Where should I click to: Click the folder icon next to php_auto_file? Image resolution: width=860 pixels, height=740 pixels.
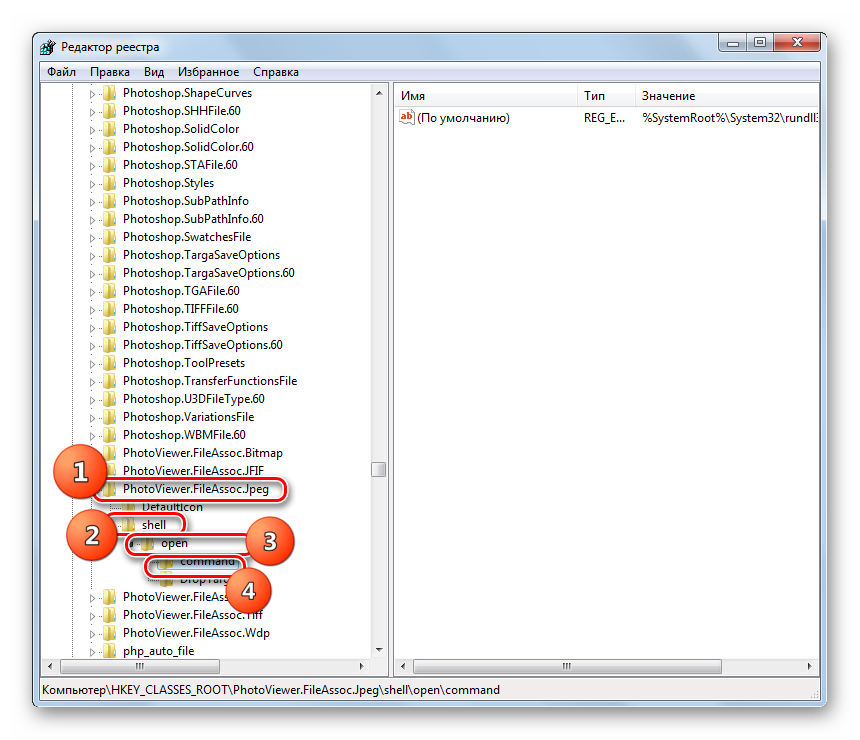pos(110,651)
